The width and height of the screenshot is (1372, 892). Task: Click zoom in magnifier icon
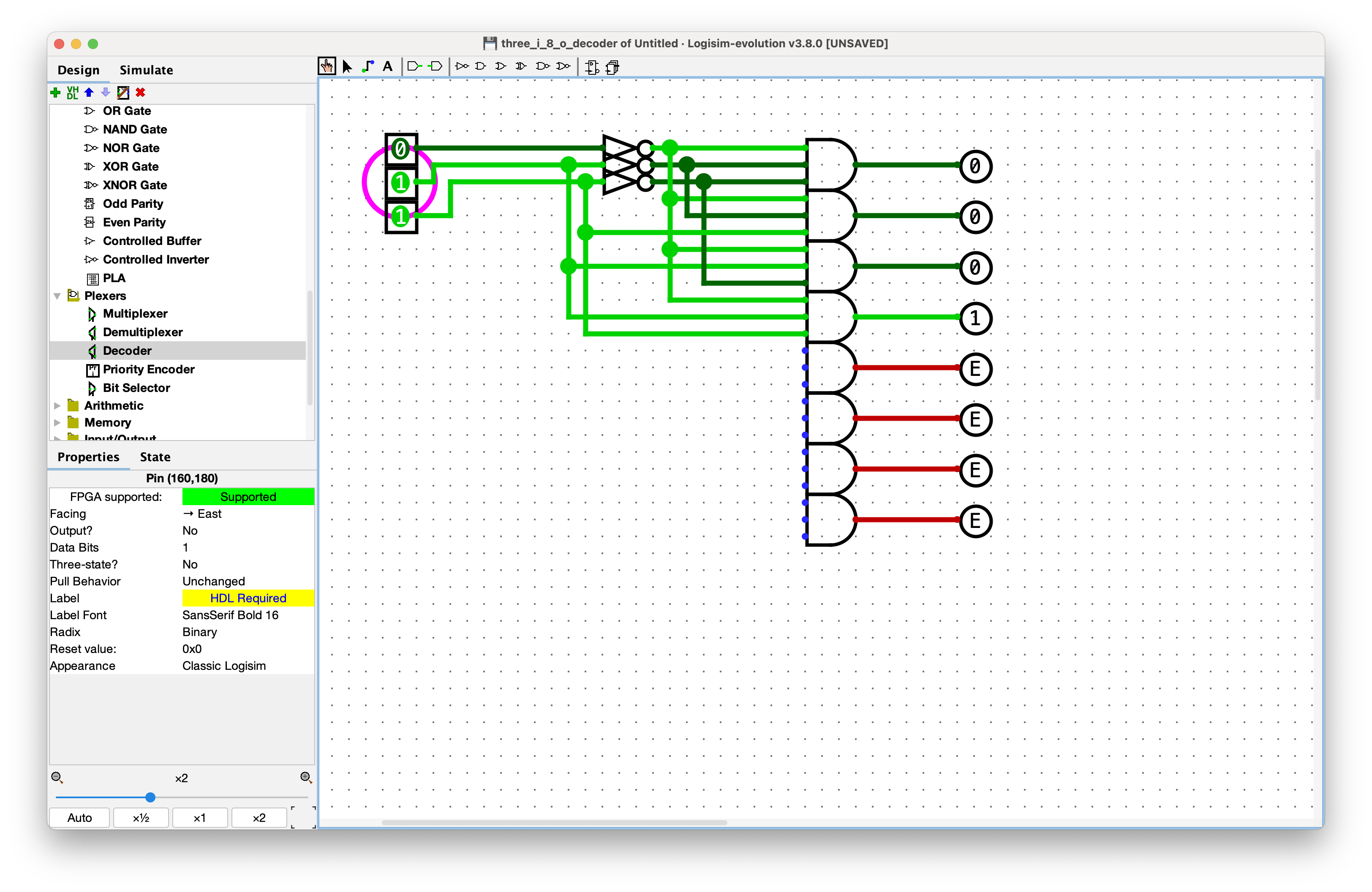pyautogui.click(x=306, y=777)
